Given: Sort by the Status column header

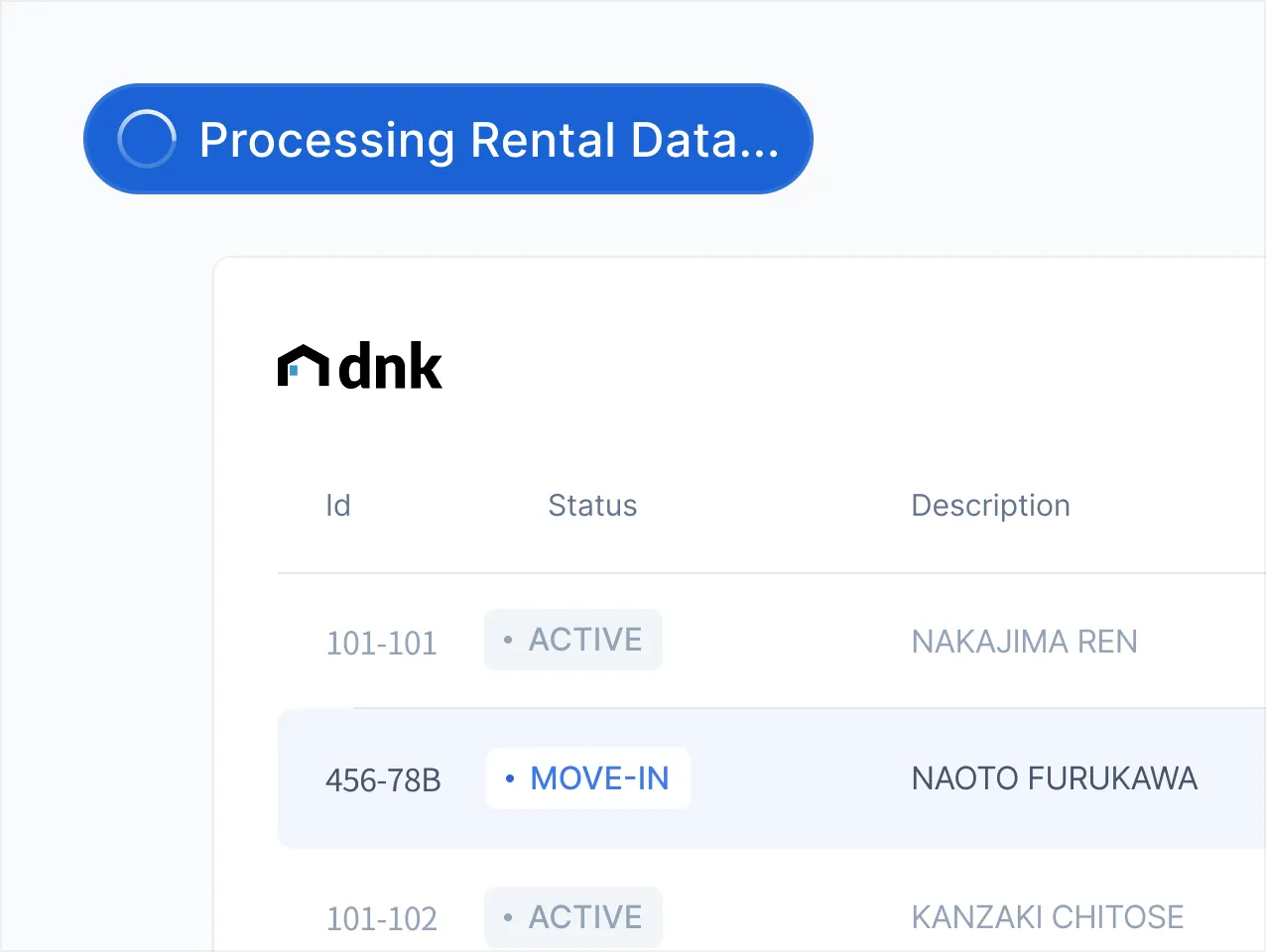Looking at the screenshot, I should pos(592,506).
